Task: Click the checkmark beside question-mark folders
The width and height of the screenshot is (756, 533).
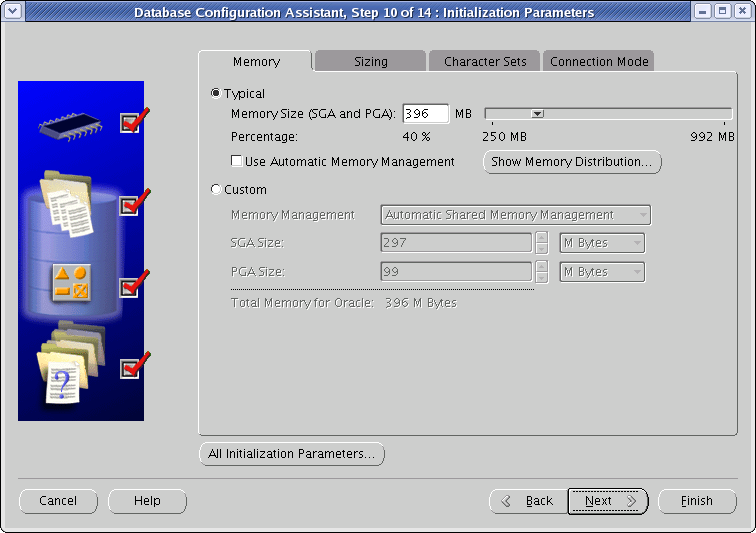Action: [135, 366]
